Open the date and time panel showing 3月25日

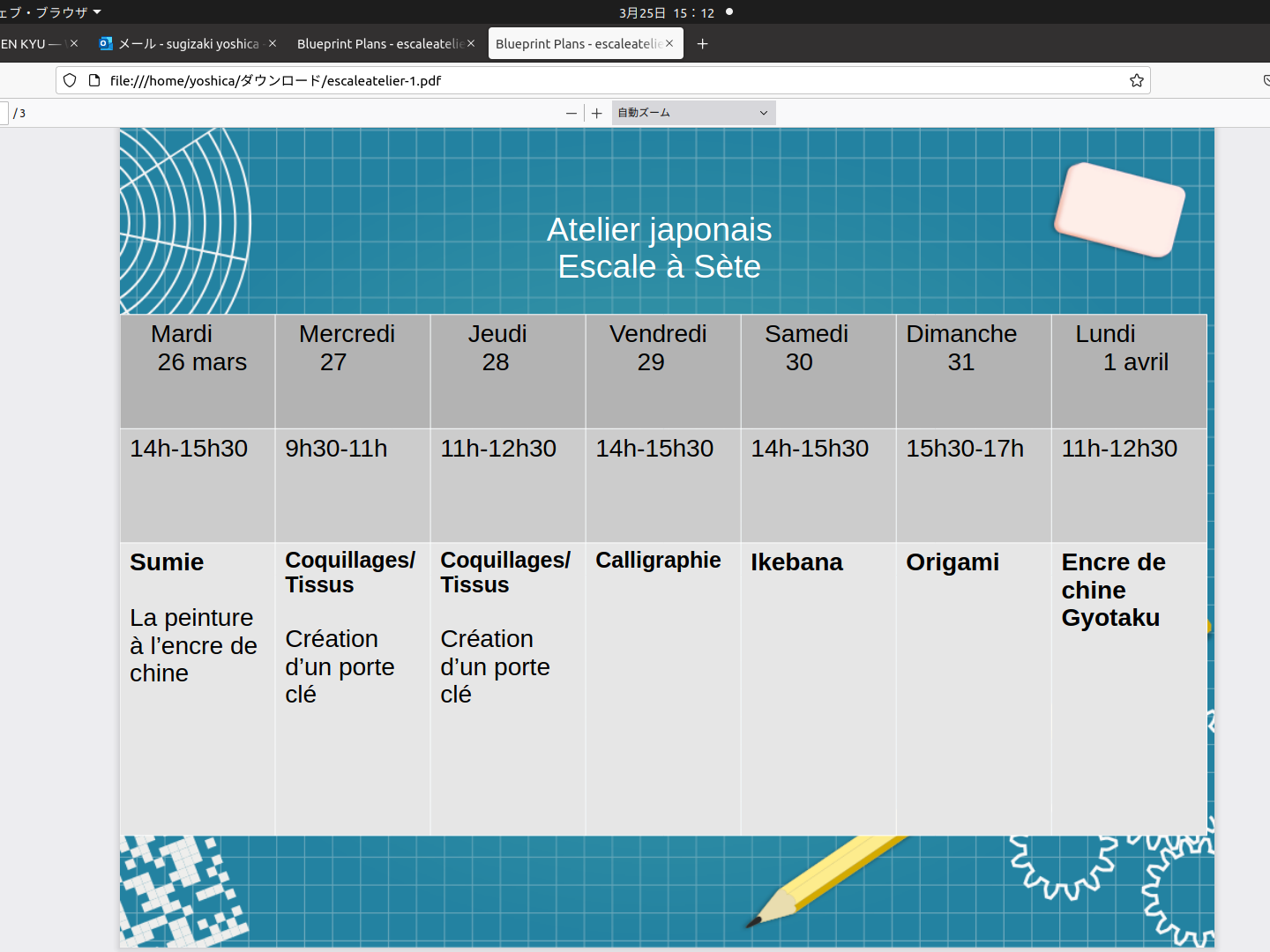[667, 12]
